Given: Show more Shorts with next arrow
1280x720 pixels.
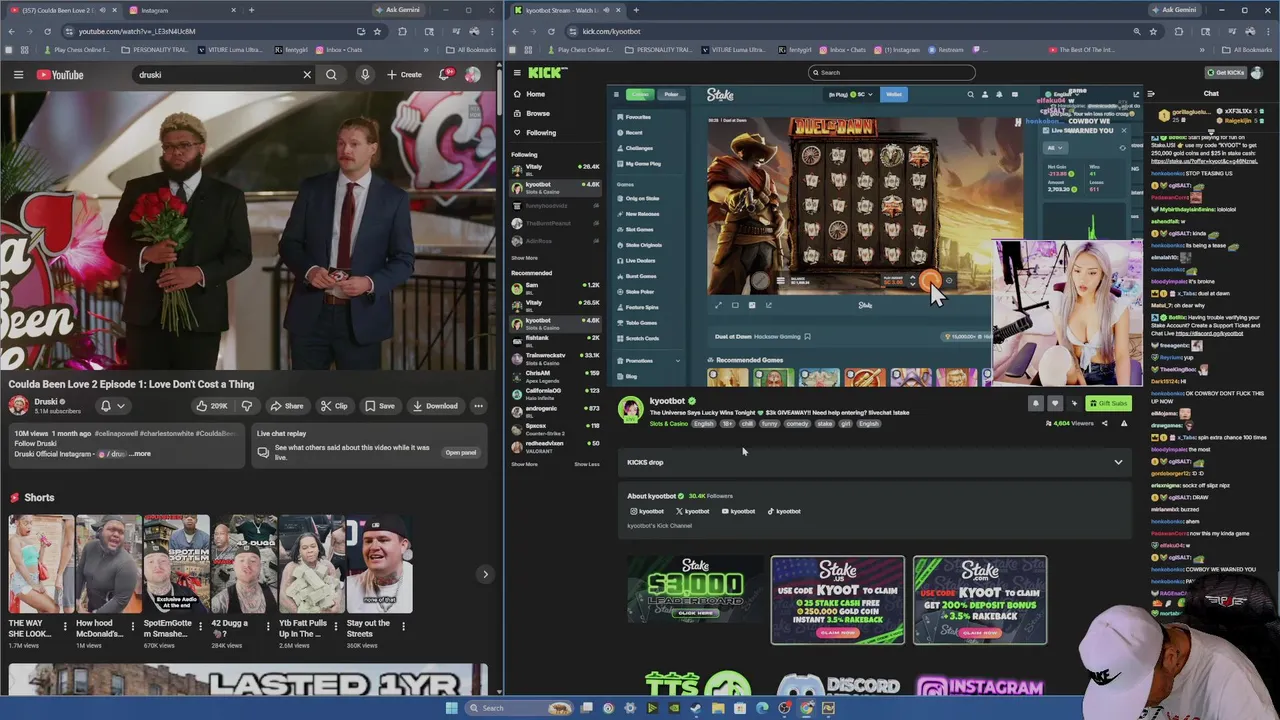Looking at the screenshot, I should coord(485,574).
